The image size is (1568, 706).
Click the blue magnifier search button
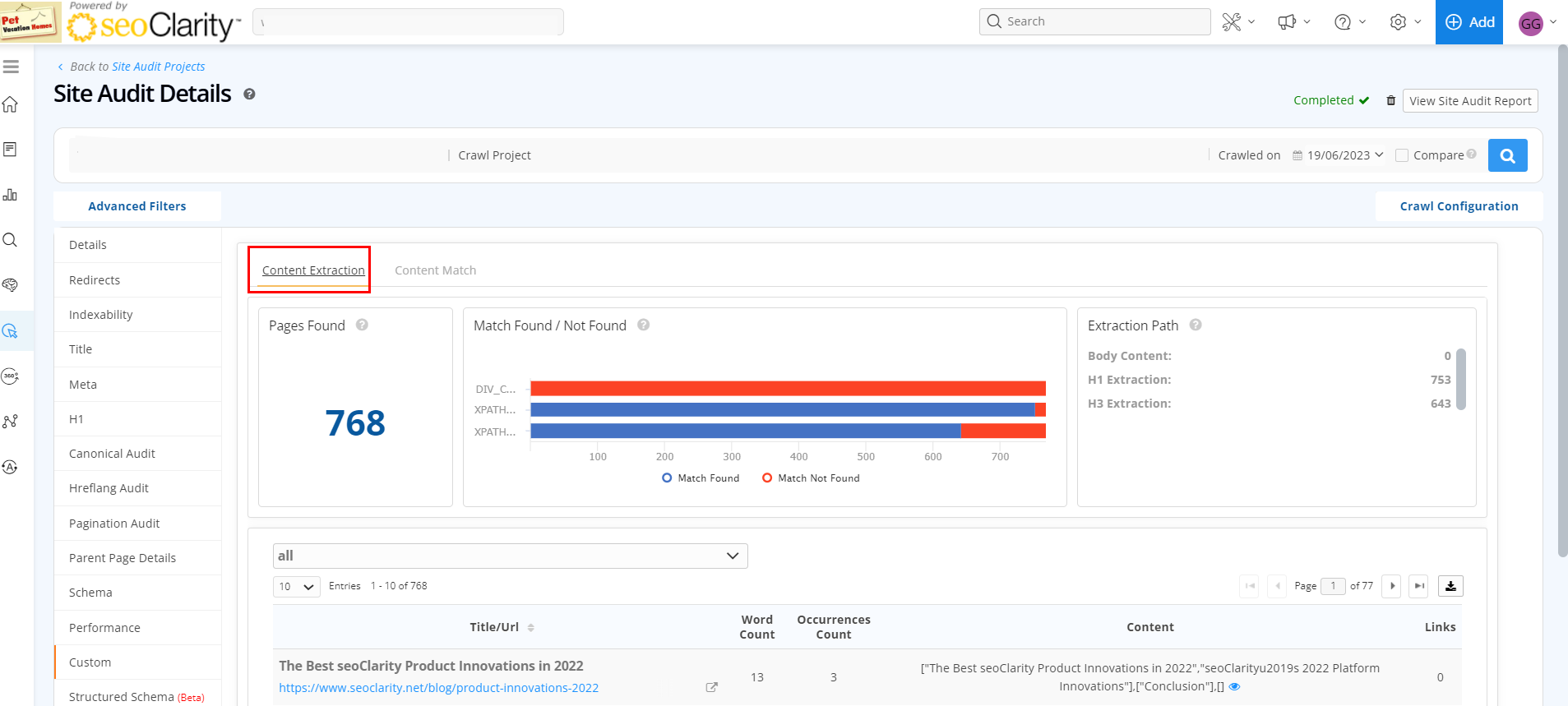coord(1507,155)
